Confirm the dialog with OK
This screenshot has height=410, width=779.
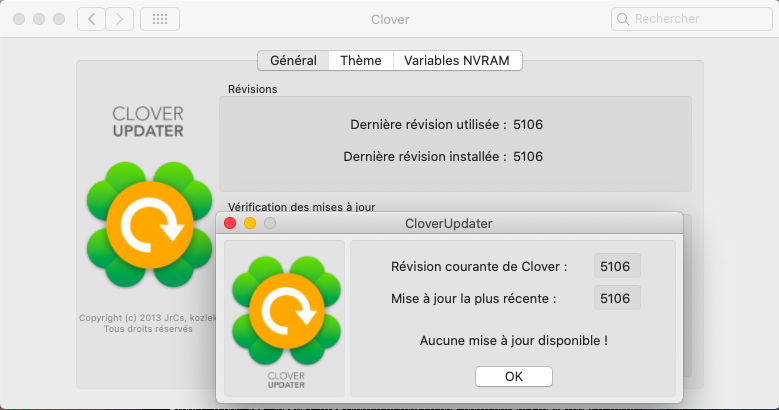(x=514, y=376)
